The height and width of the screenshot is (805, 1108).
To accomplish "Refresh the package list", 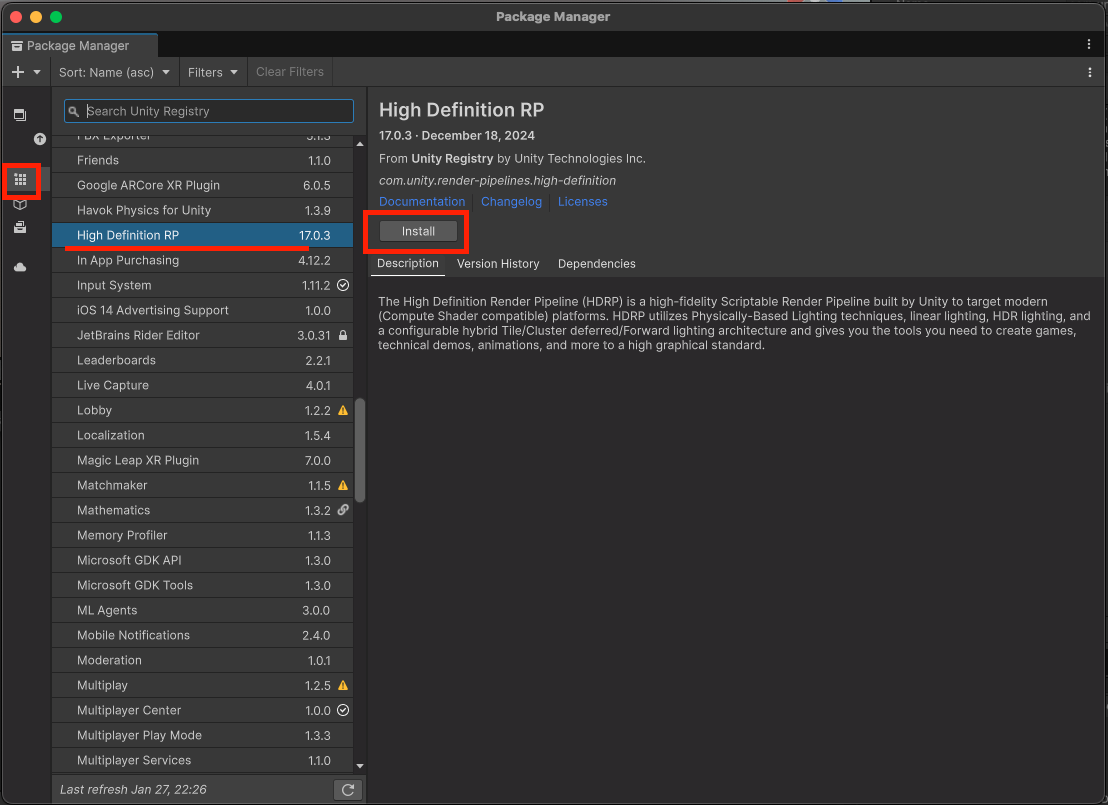I will [x=347, y=789].
